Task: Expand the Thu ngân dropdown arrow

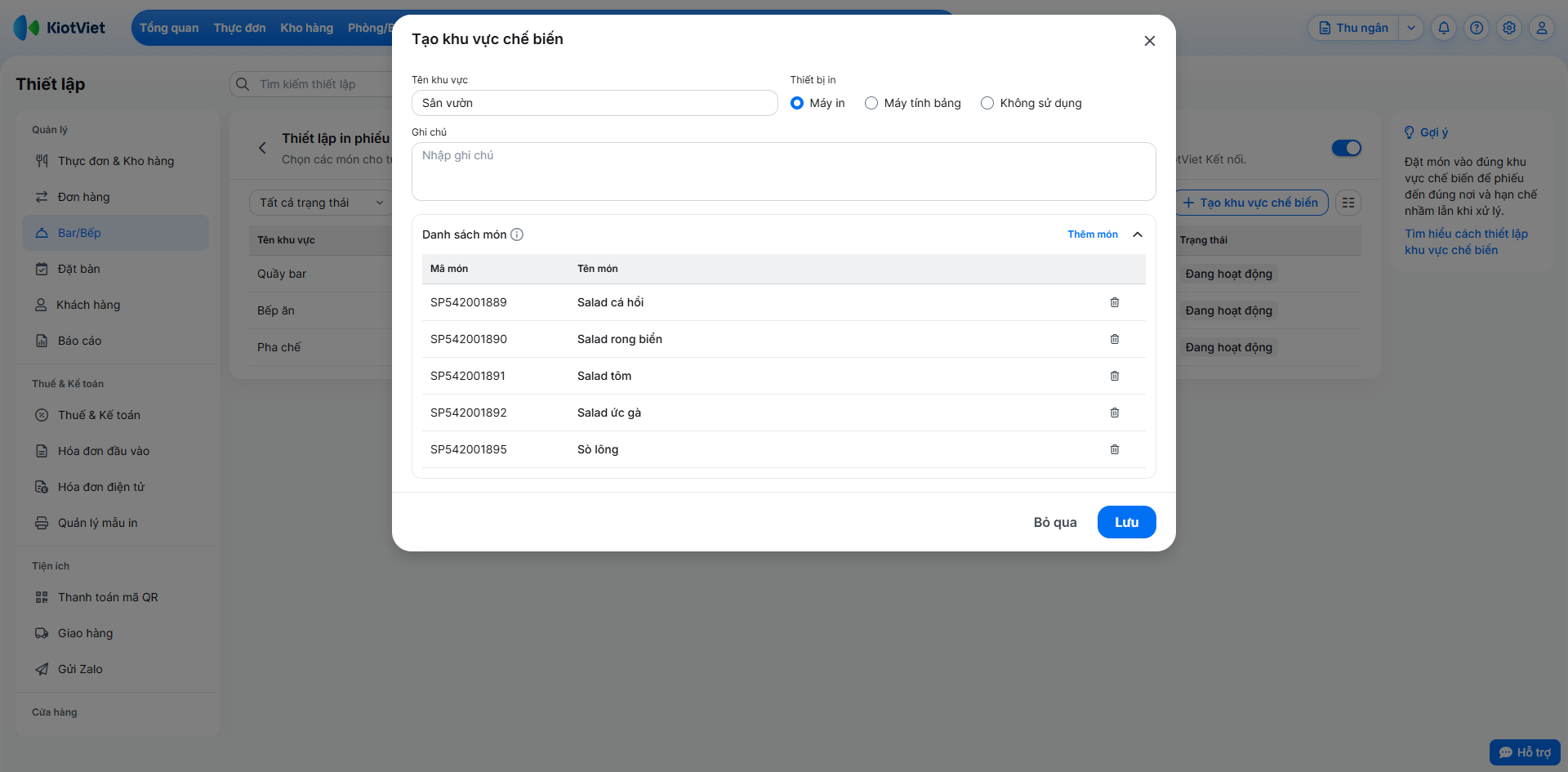Action: click(1411, 28)
